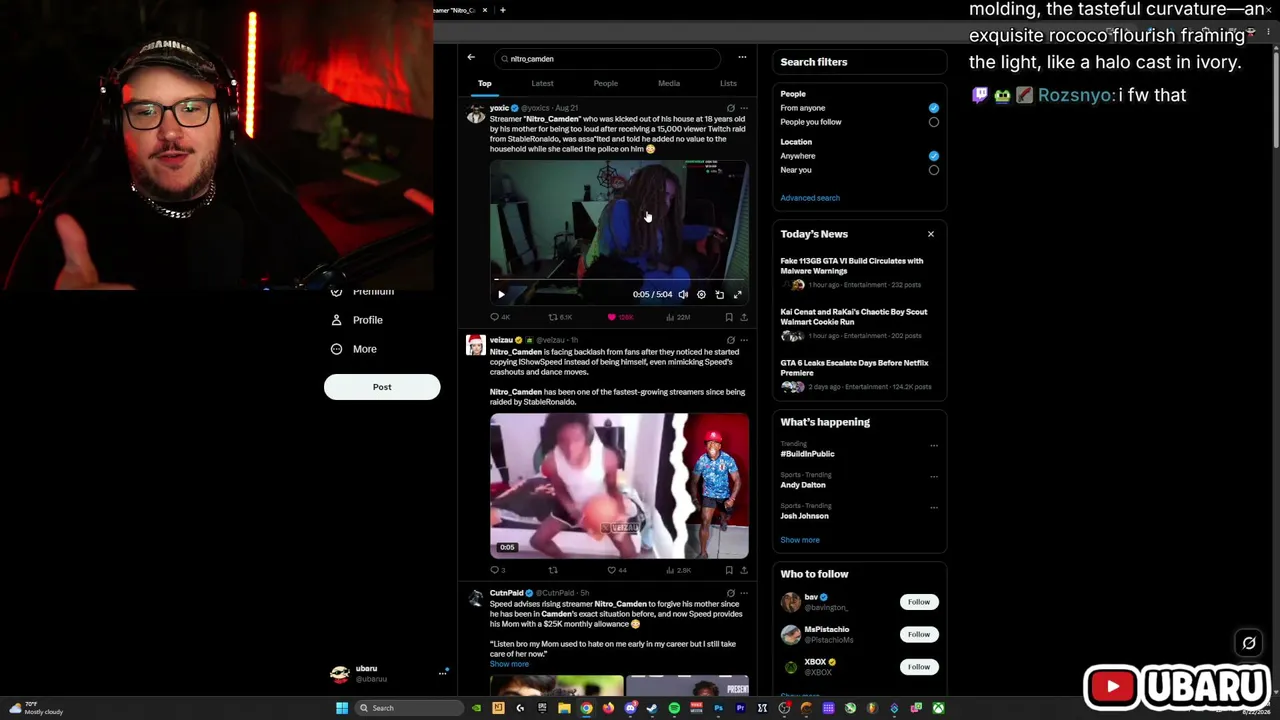This screenshot has height=720, width=1280.
Task: Open account menu dots beside ubaru
Action: pos(442,673)
